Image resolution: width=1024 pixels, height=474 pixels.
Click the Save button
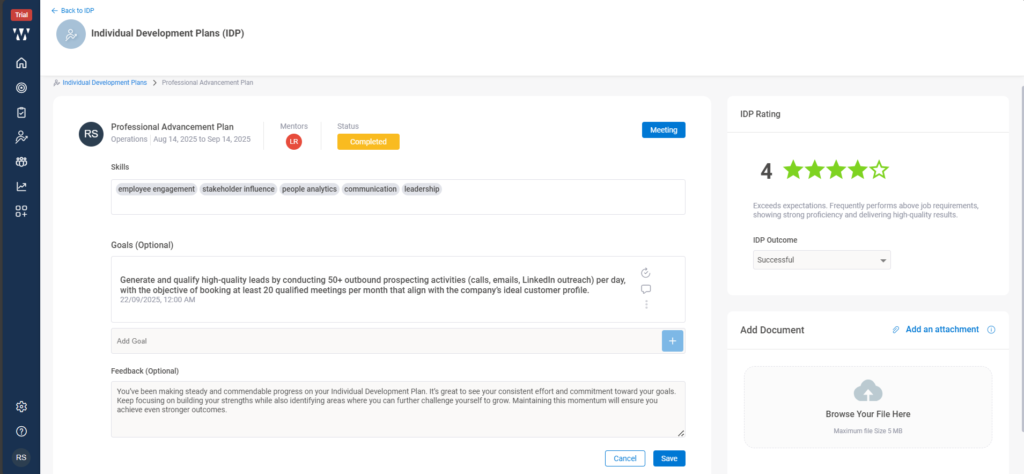[x=669, y=458]
